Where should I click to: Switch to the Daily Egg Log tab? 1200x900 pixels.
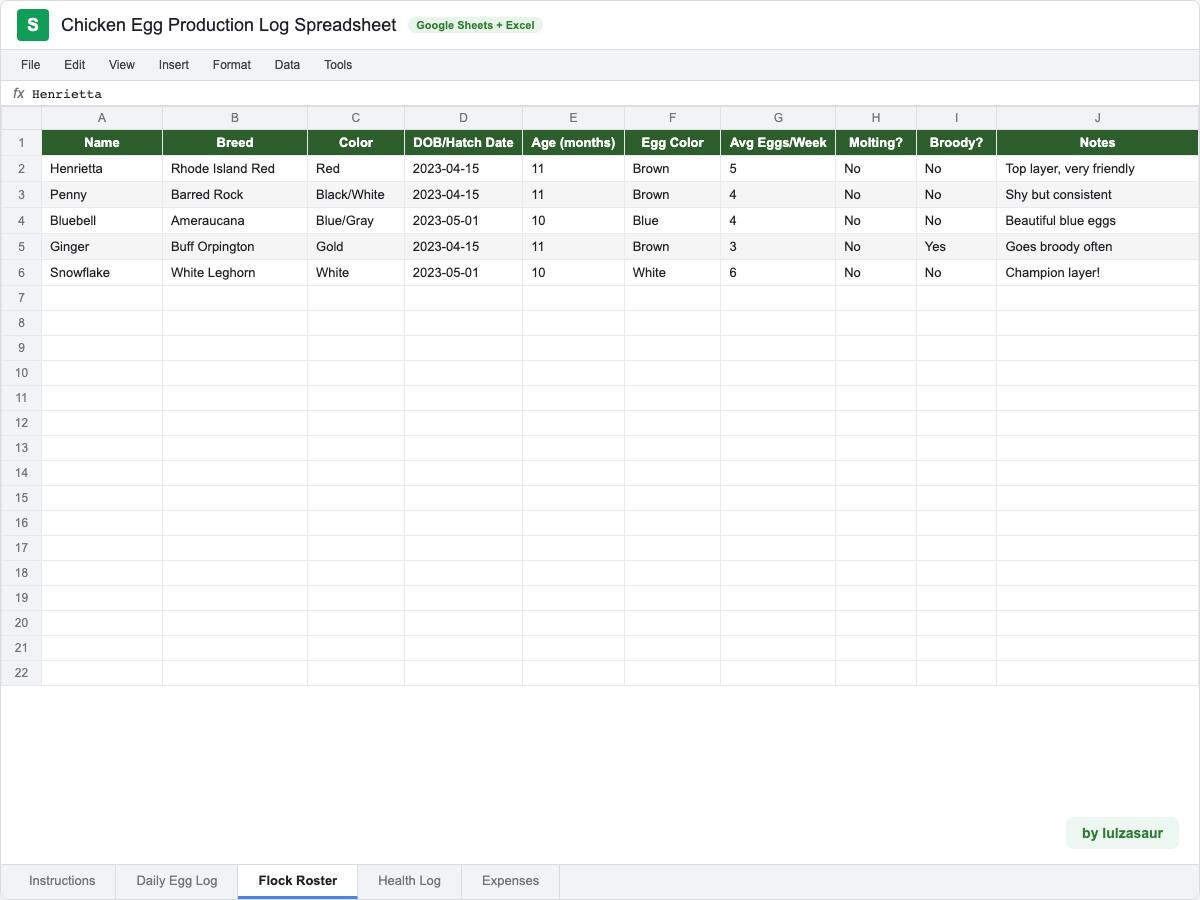177,881
